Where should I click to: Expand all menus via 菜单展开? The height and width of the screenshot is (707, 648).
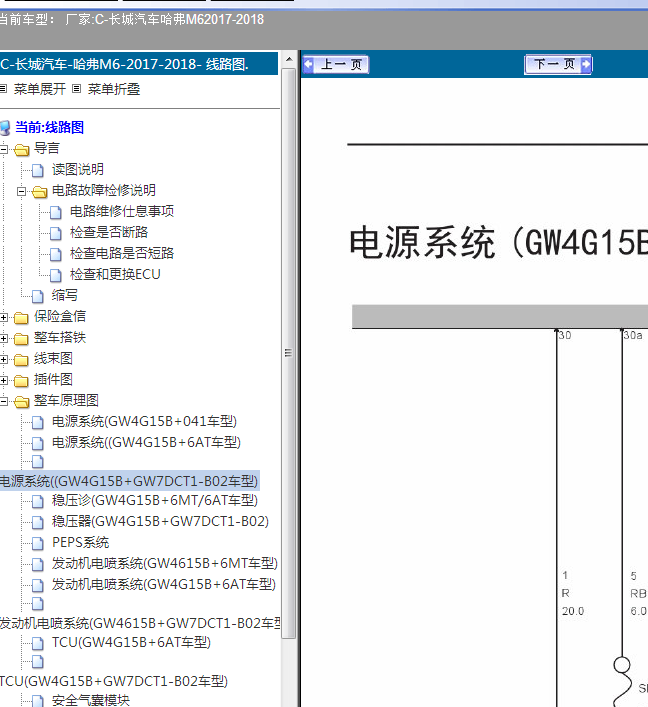coord(39,89)
